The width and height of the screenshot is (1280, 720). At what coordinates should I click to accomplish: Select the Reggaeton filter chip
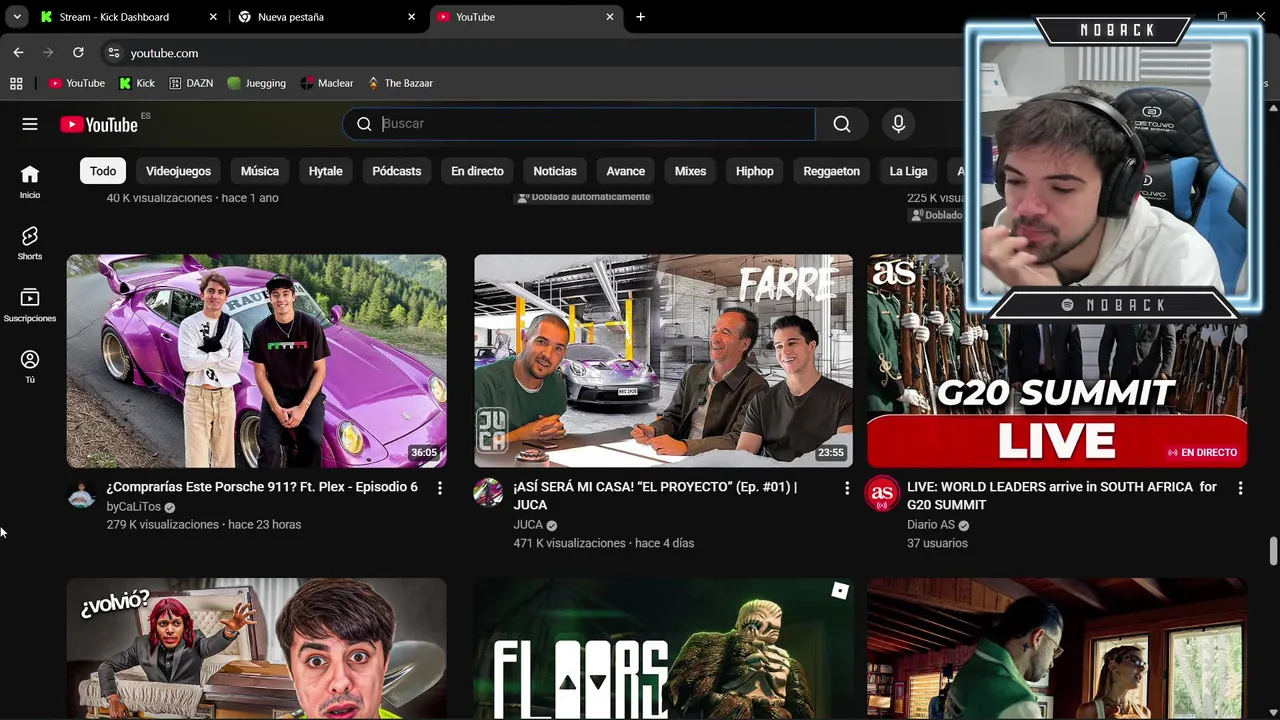coord(831,171)
